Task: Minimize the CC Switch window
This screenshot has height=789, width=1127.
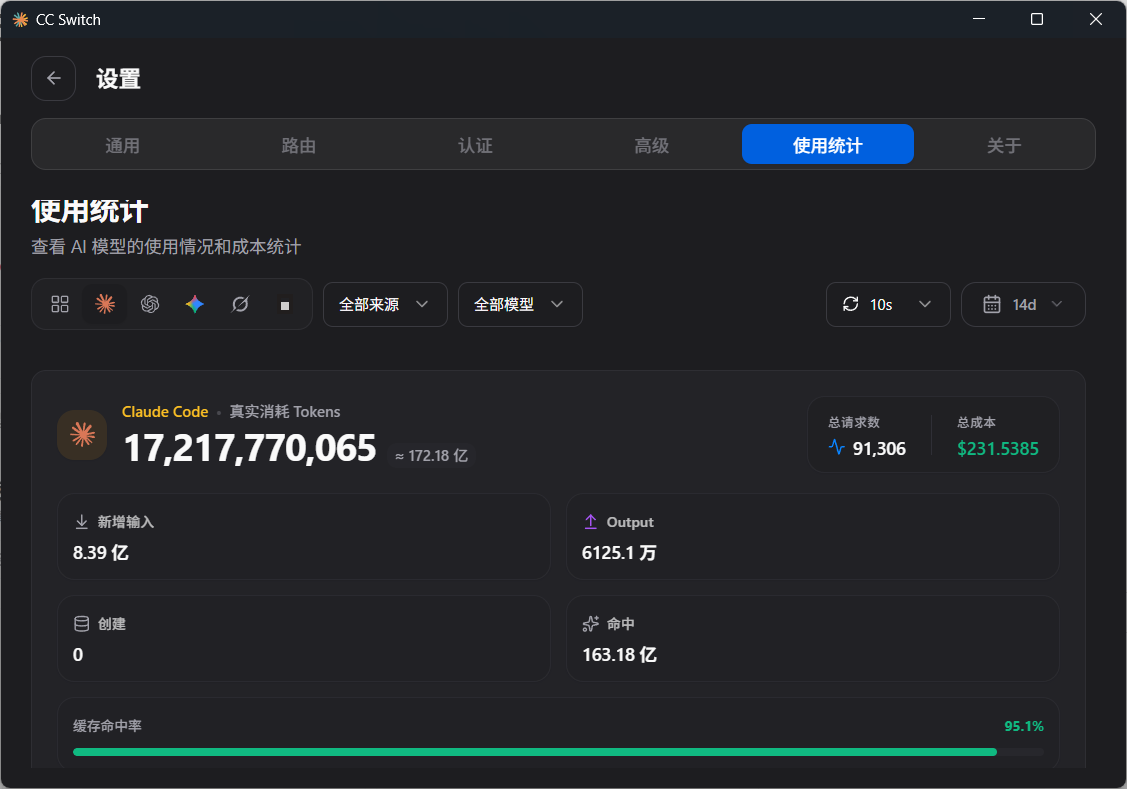Action: pyautogui.click(x=979, y=19)
